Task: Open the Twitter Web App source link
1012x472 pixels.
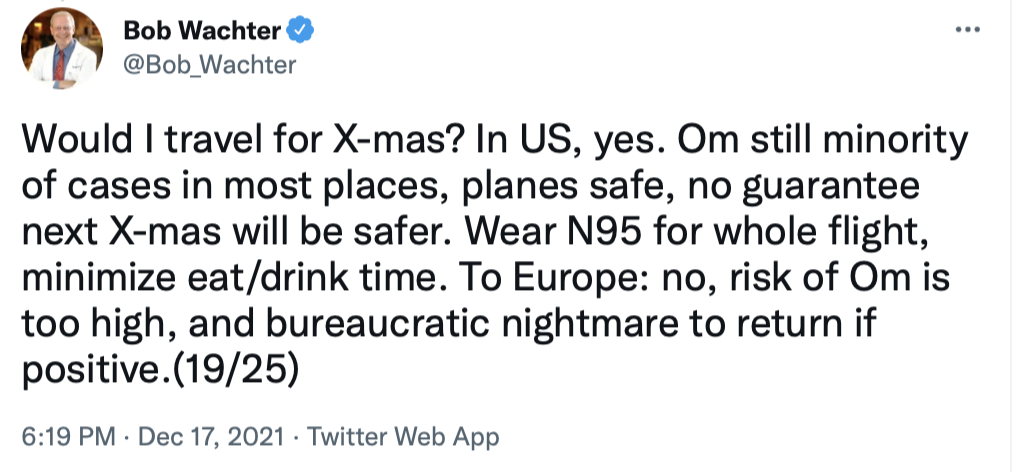Action: tap(403, 437)
